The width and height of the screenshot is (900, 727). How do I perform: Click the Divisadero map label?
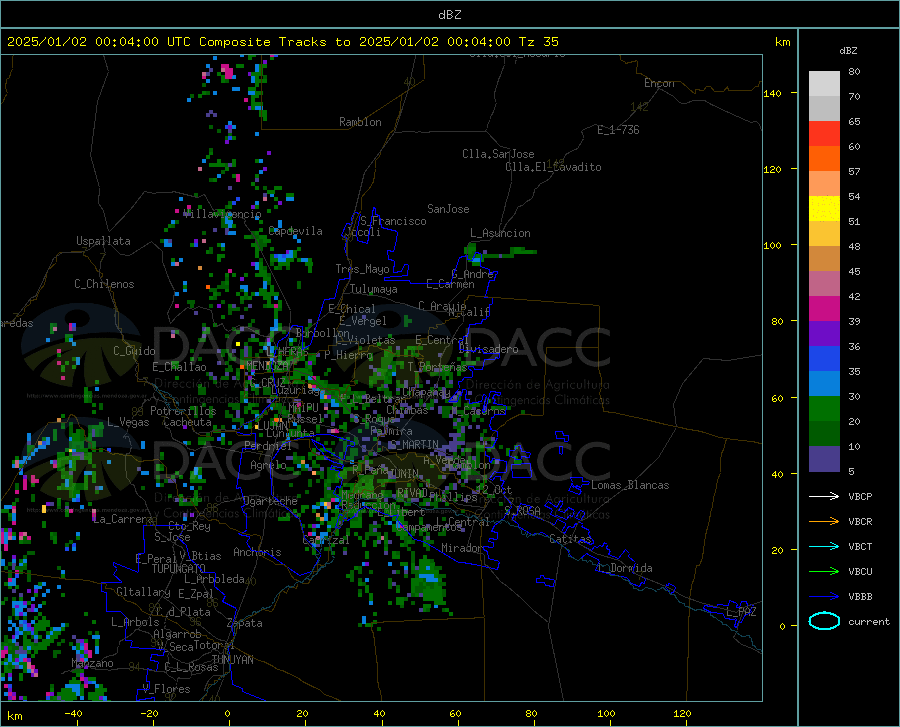(488, 349)
